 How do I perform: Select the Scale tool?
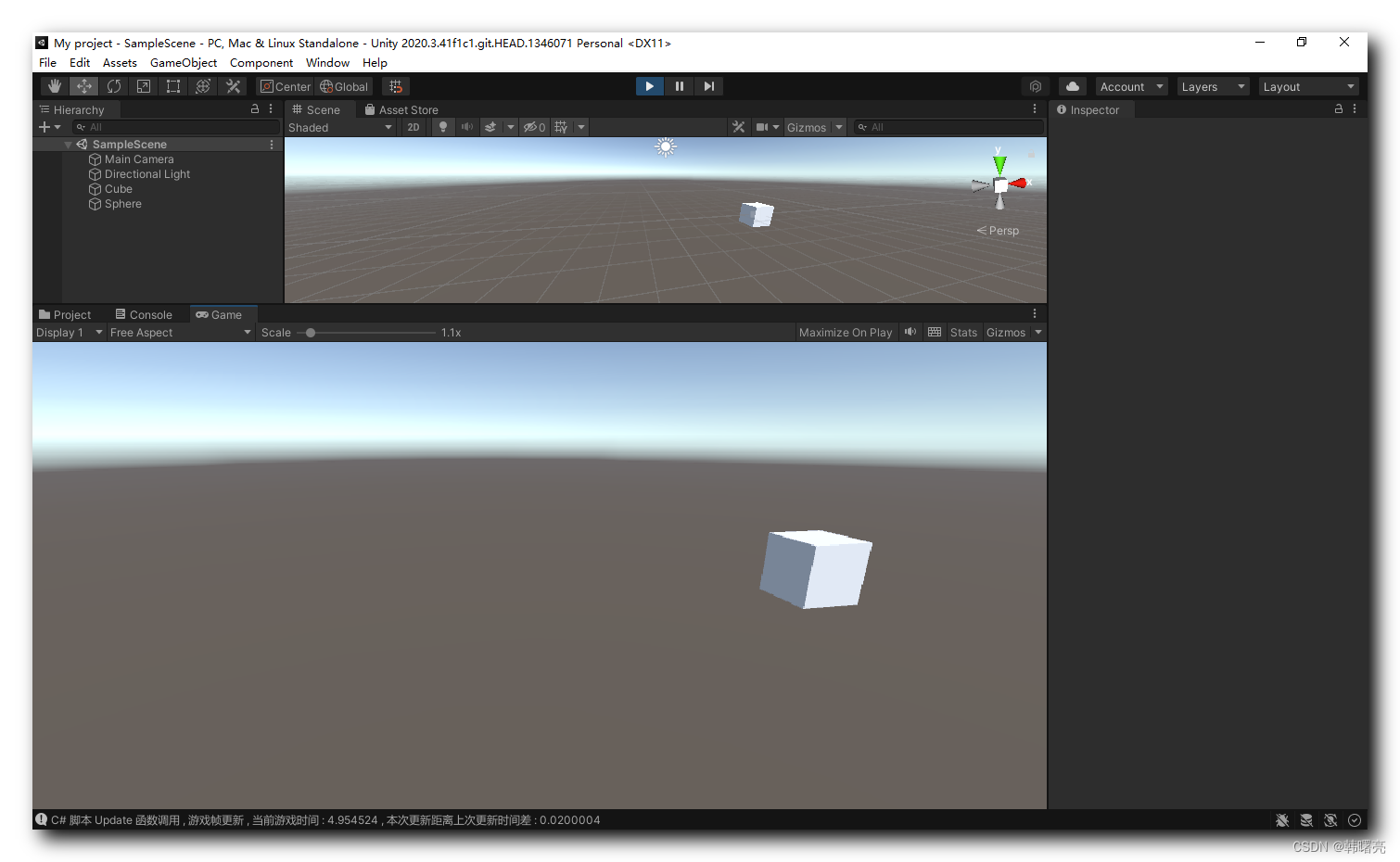[144, 85]
